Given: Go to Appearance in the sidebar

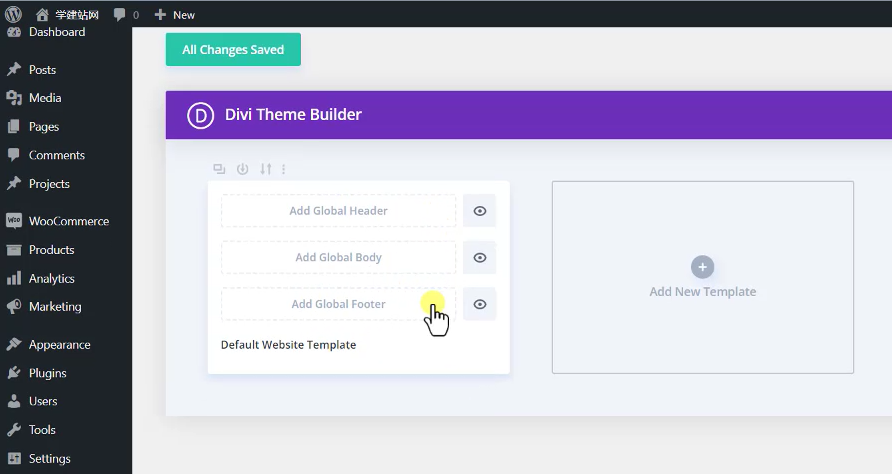Looking at the screenshot, I should [x=59, y=345].
